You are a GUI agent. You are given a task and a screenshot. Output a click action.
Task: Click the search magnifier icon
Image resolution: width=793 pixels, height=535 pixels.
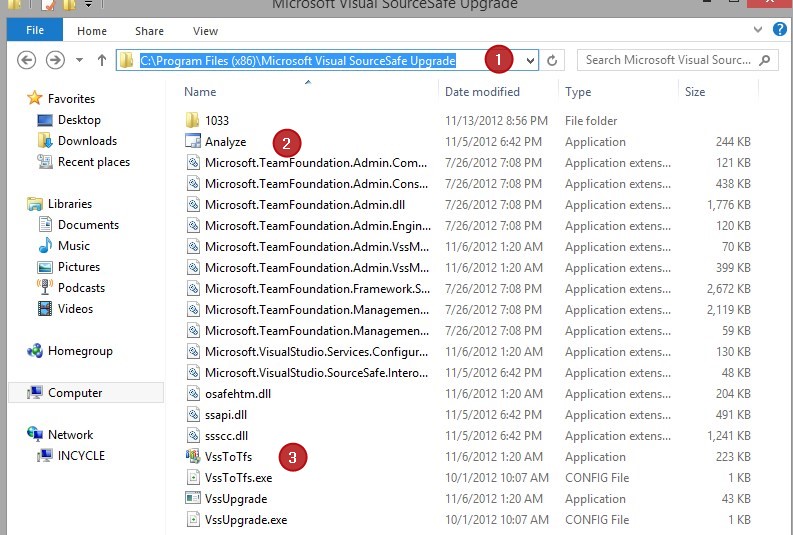pos(765,60)
